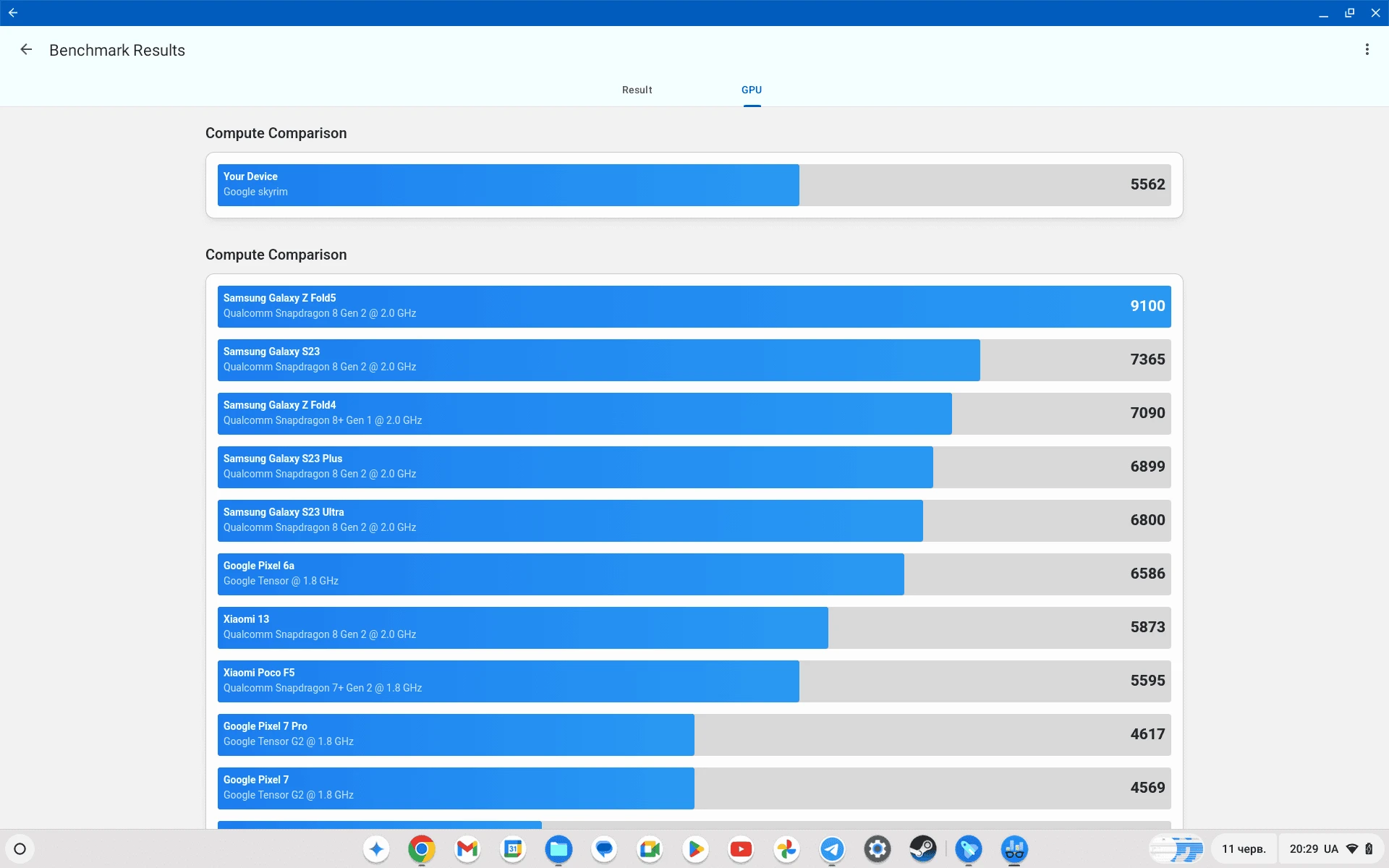Open Gmail from the shelf
Viewport: 1389px width, 868px height.
[467, 849]
